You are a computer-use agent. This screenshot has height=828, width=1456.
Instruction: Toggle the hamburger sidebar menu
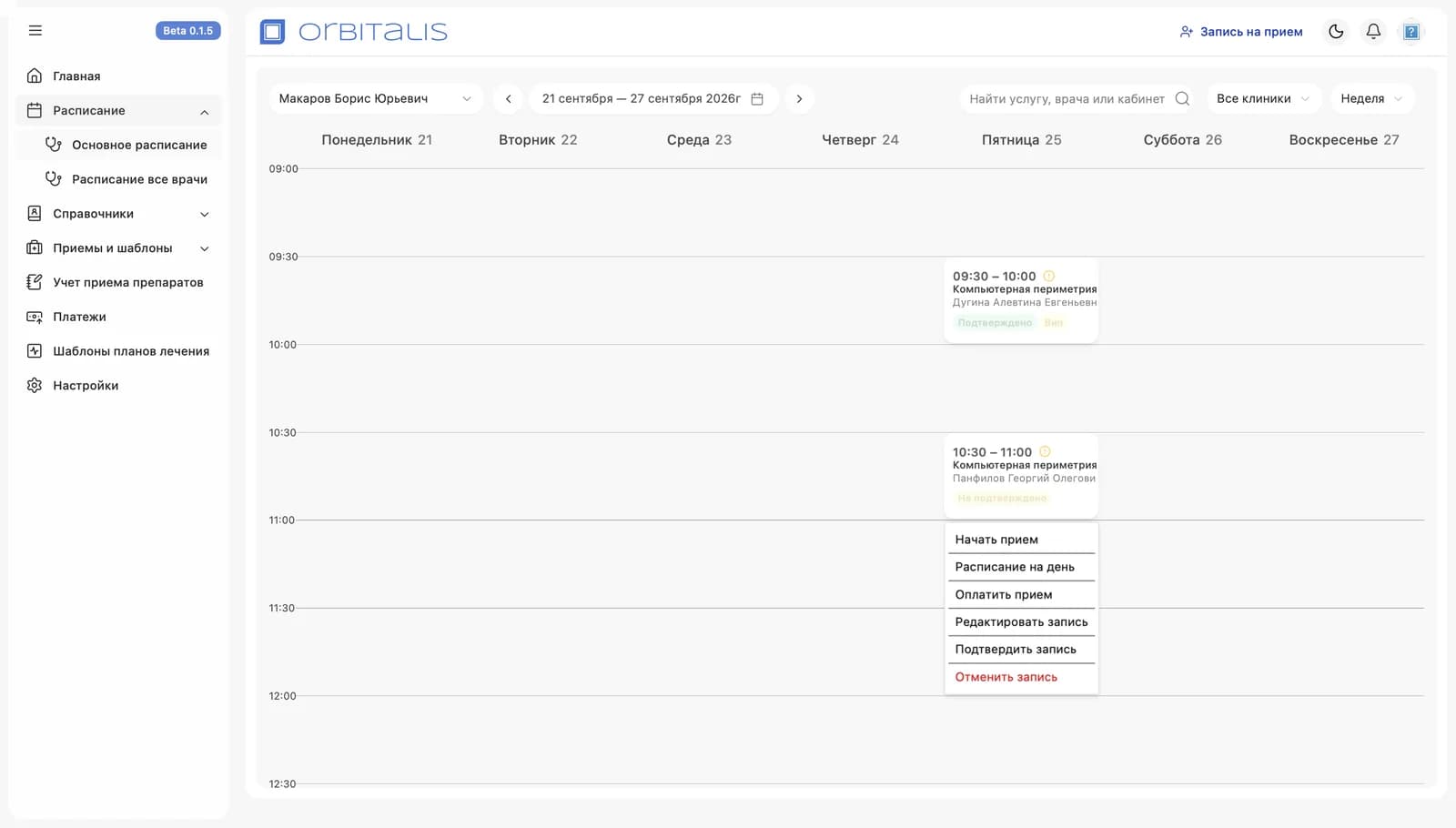point(35,31)
